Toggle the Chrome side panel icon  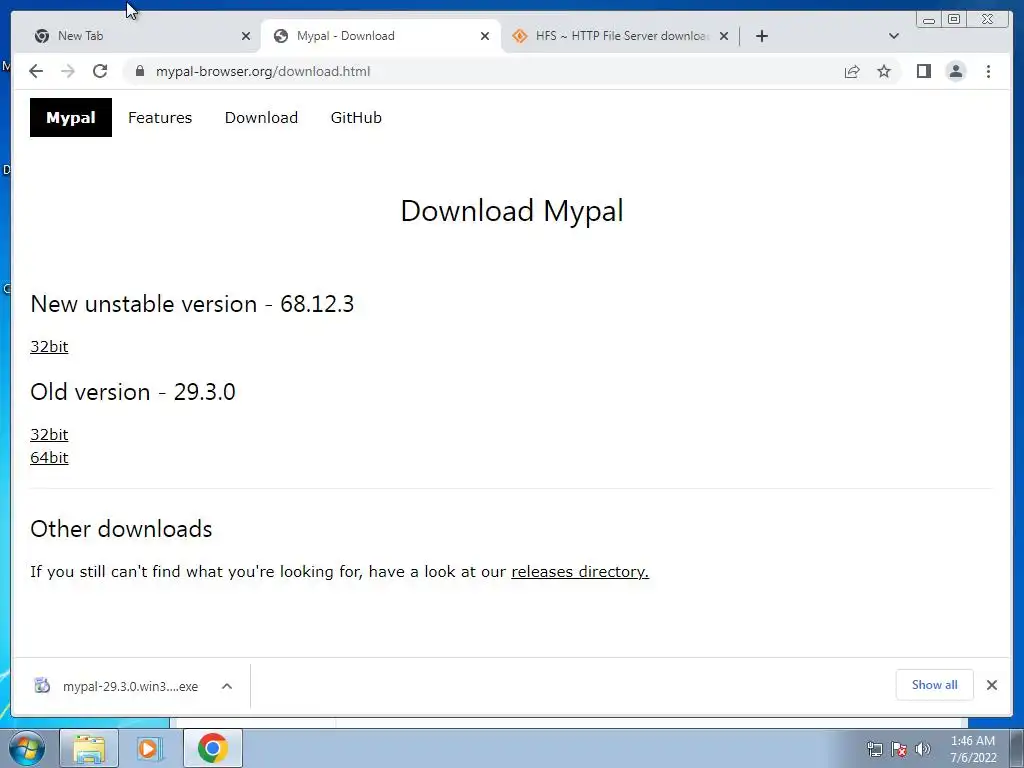pyautogui.click(x=923, y=71)
